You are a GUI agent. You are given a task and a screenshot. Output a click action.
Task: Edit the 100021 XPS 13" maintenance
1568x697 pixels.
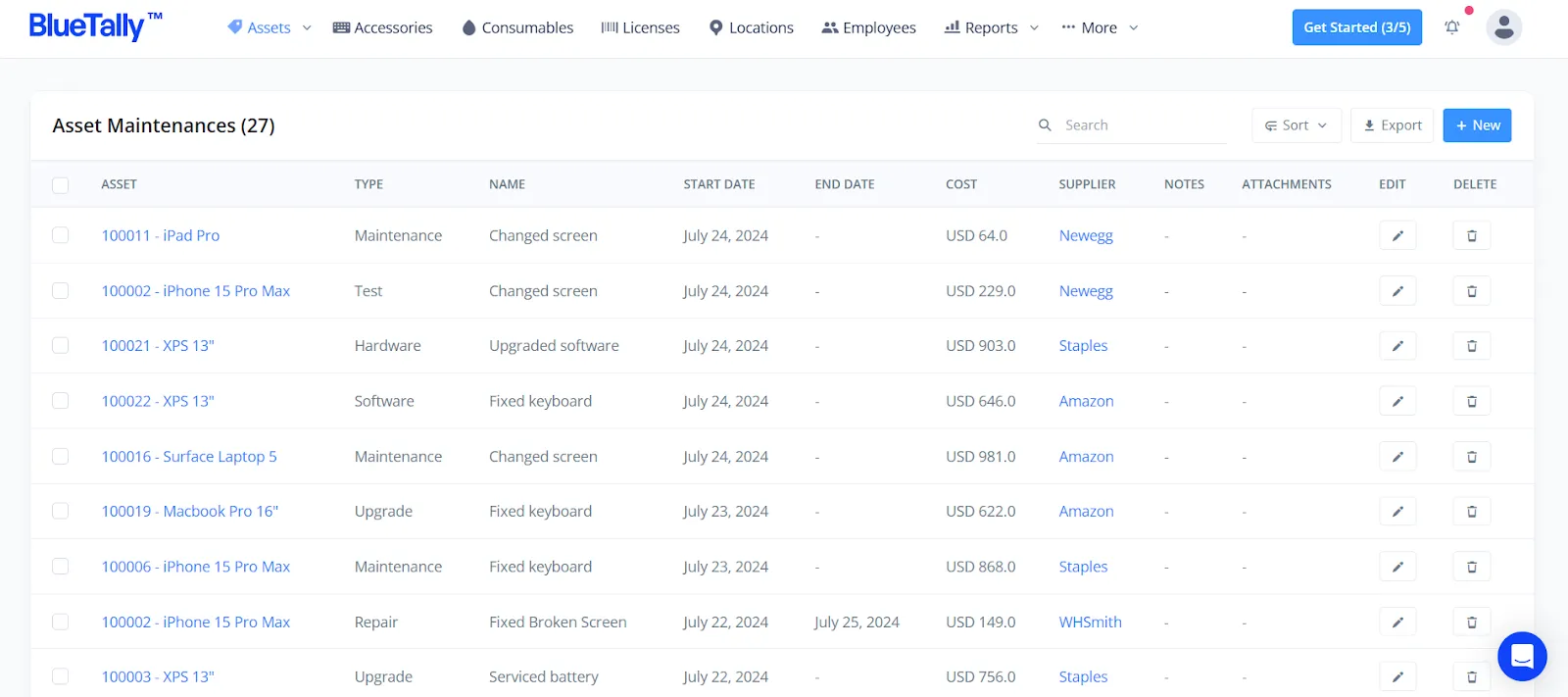[x=1397, y=346]
